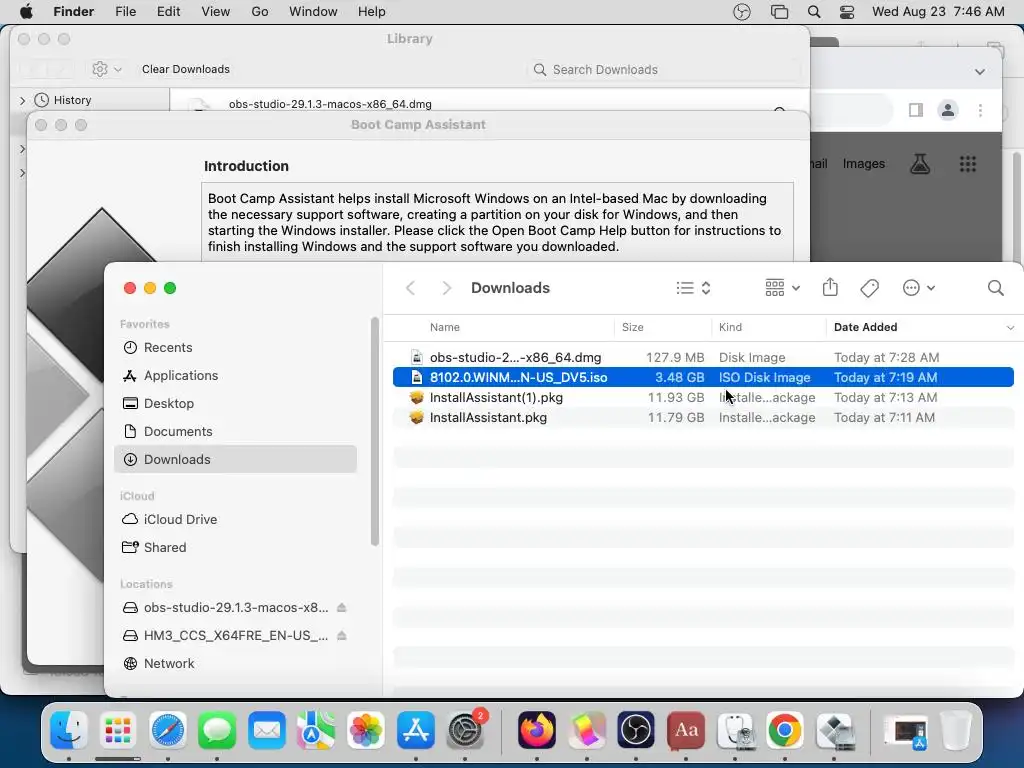Open Control Center in menu bar
The image size is (1024, 768).
847,12
